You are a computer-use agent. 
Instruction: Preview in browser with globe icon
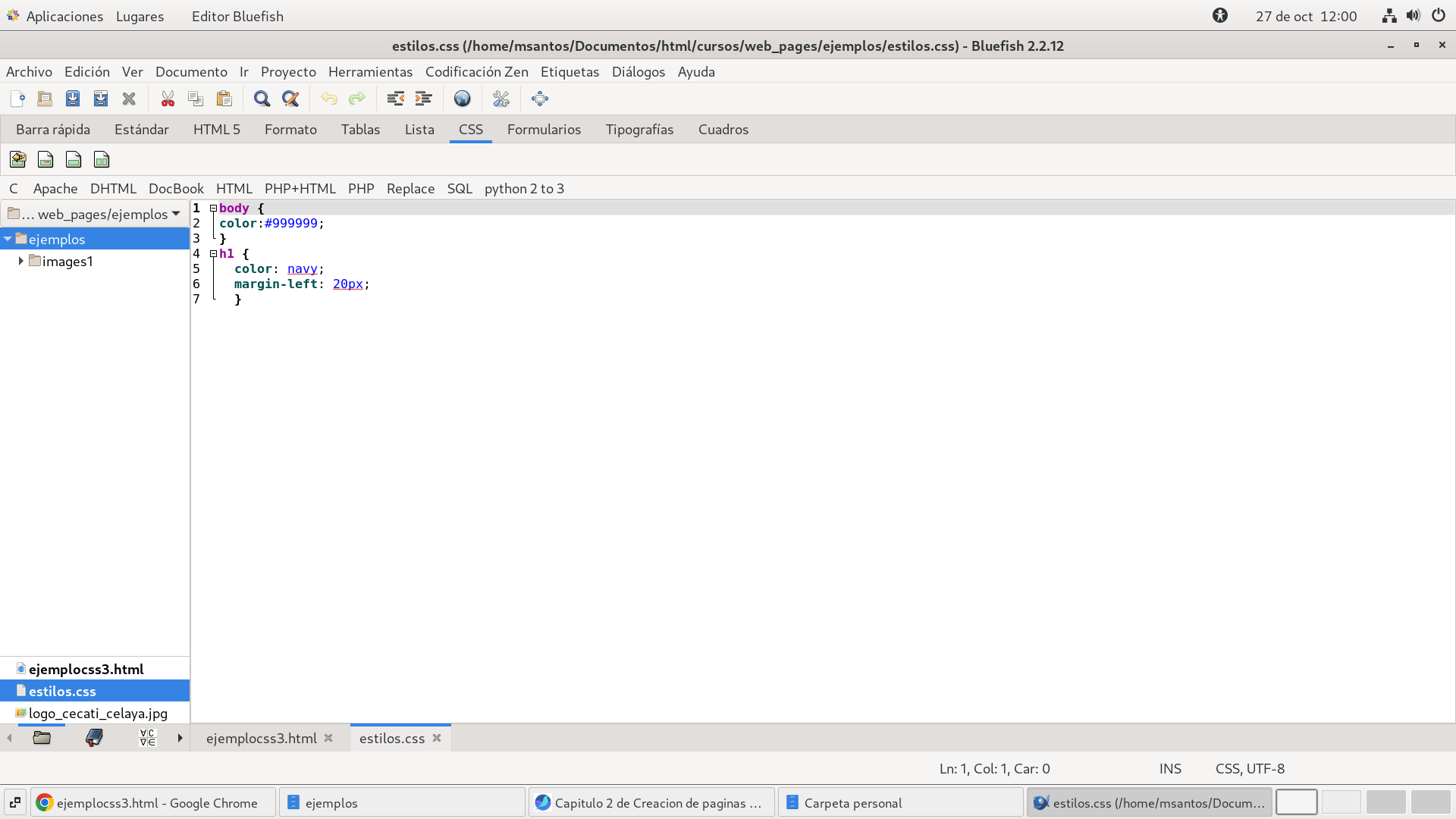tap(462, 99)
